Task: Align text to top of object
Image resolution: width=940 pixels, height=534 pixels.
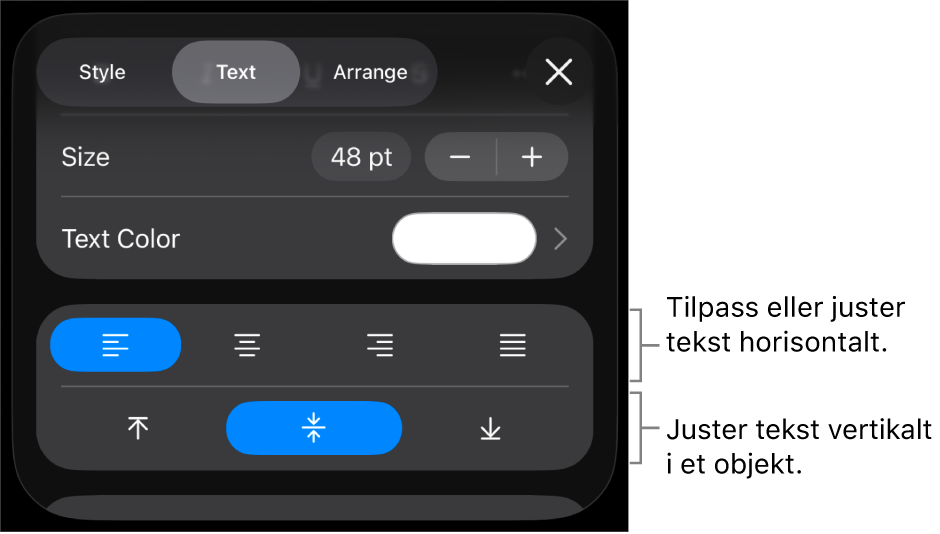Action: (x=138, y=429)
